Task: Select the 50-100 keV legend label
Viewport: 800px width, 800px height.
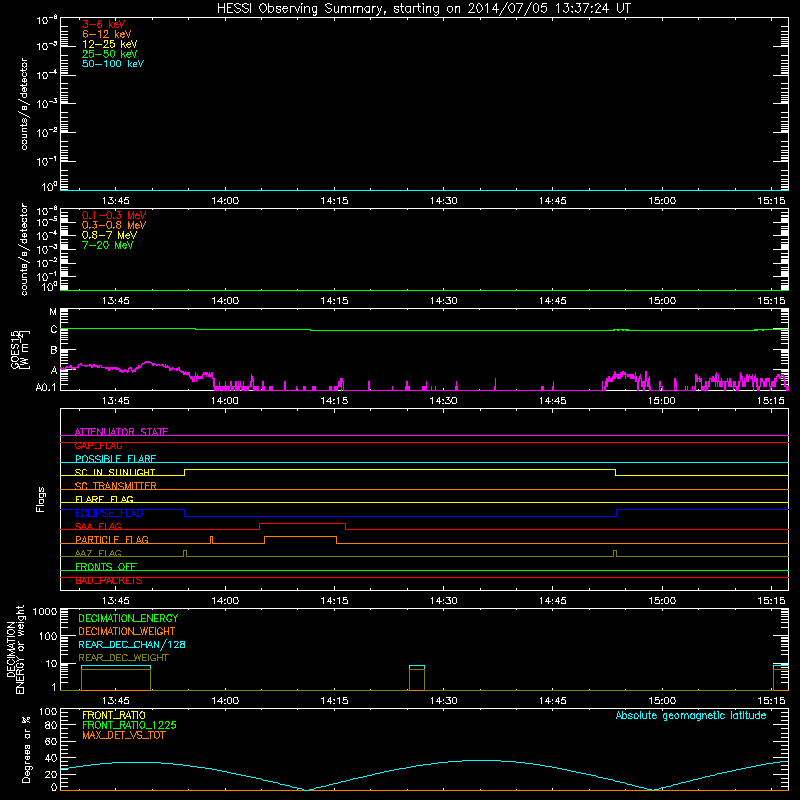Action: click(113, 64)
